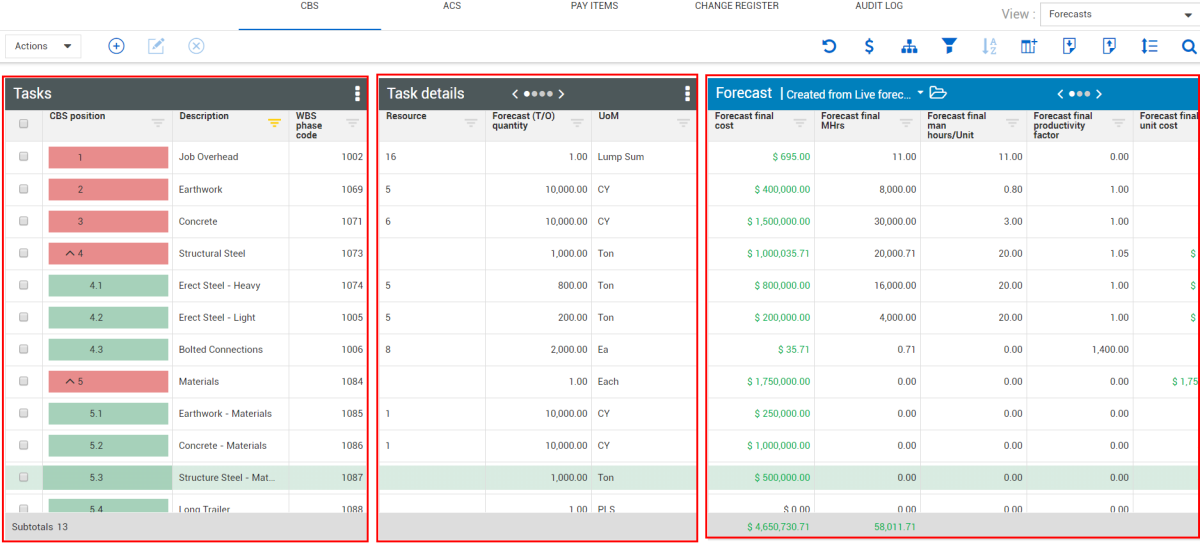The width and height of the screenshot is (1200, 543).
Task: Open folder icon in Forecast header
Action: 938,93
